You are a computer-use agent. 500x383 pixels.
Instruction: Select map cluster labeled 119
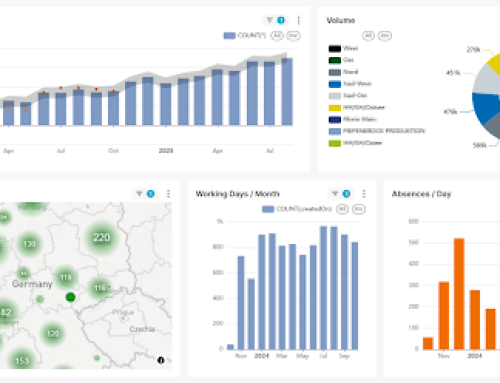(x=66, y=277)
